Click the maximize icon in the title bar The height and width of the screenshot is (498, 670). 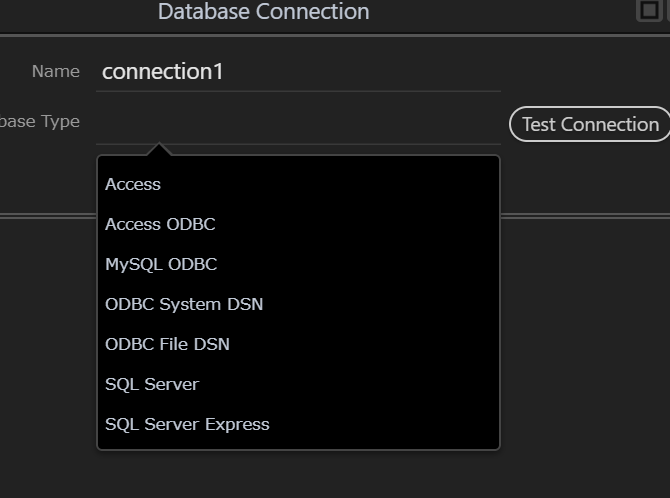[x=649, y=10]
